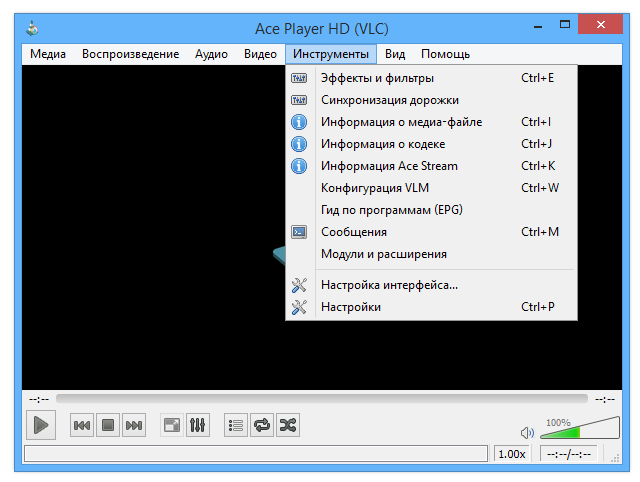Close the Инструменты menu header
Image resolution: width=640 pixels, height=482 pixels.
[x=331, y=54]
